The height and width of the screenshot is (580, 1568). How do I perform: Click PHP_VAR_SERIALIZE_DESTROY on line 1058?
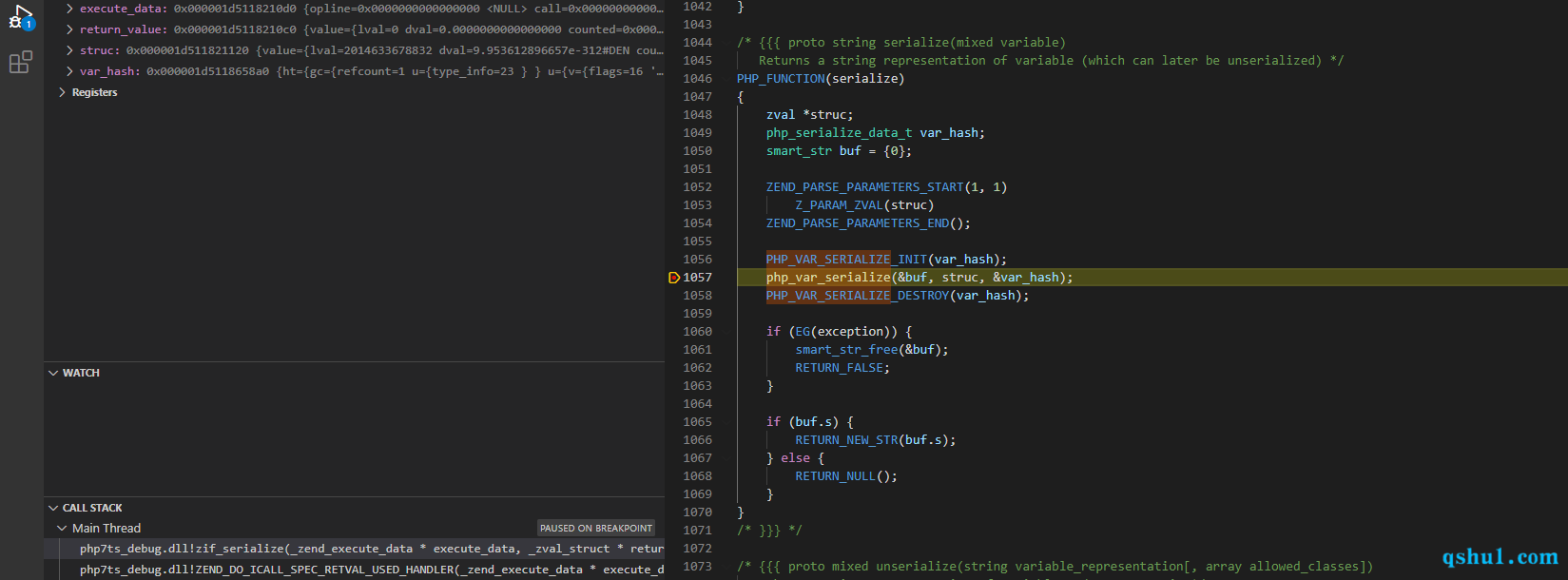[858, 296]
